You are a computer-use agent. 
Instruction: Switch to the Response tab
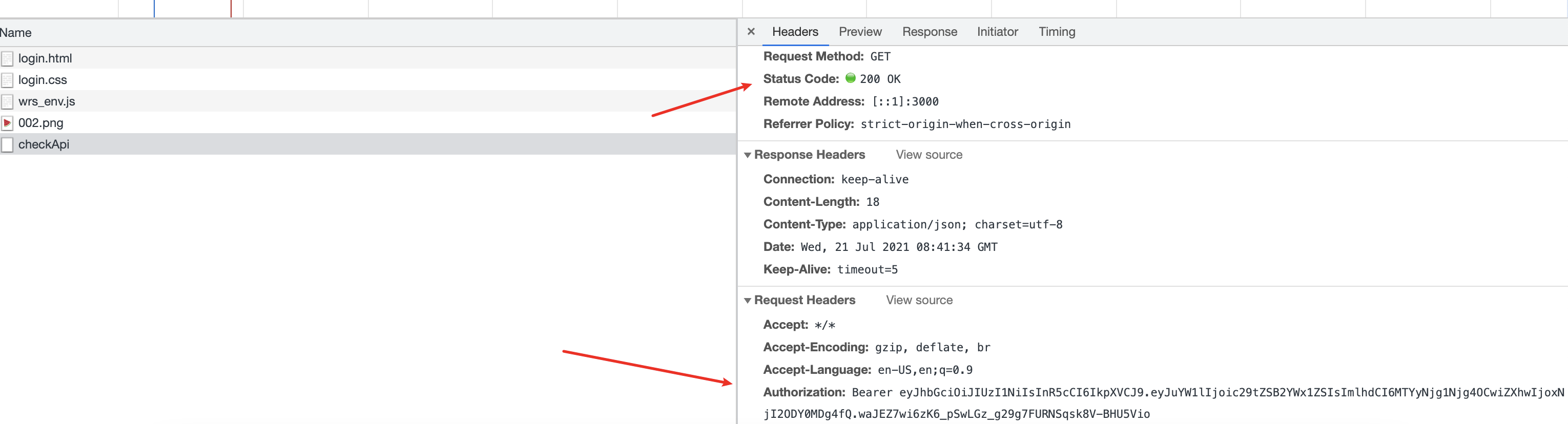point(930,32)
